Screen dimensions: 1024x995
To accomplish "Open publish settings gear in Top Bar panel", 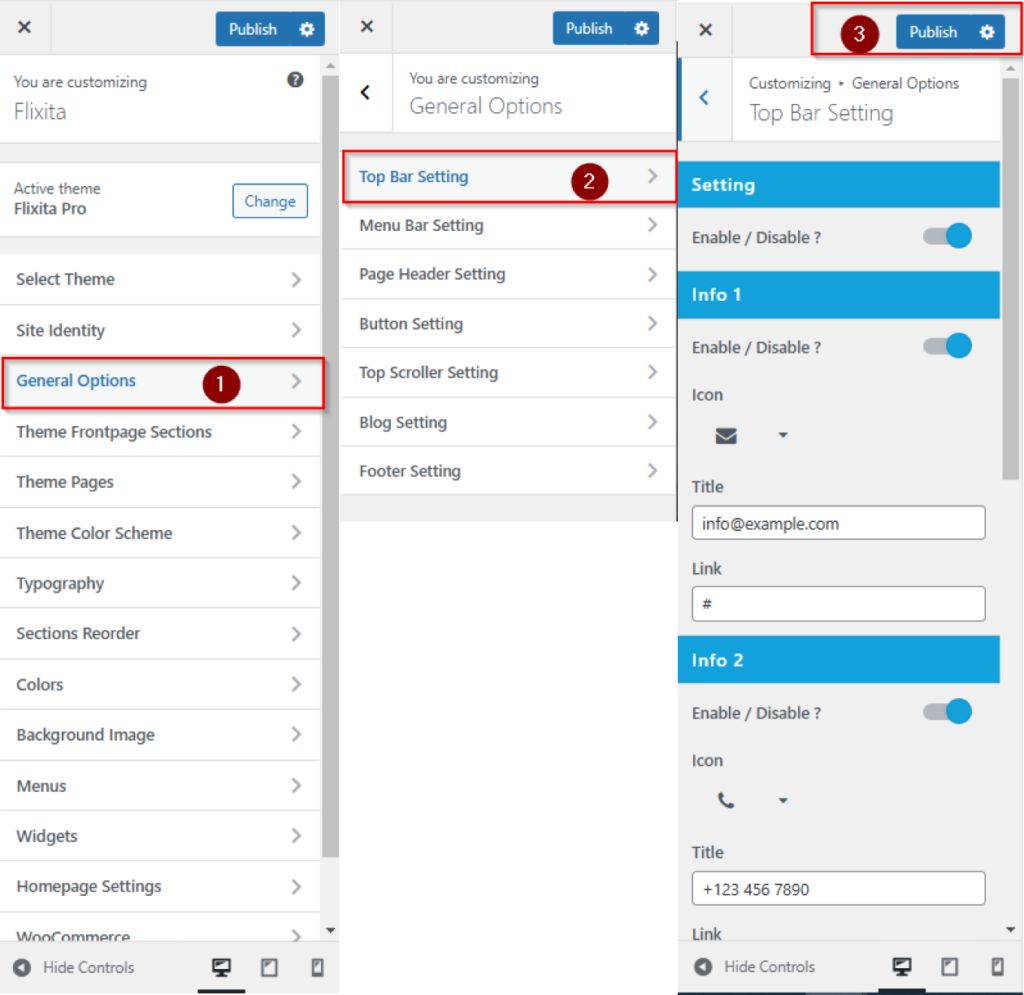I will tap(987, 32).
